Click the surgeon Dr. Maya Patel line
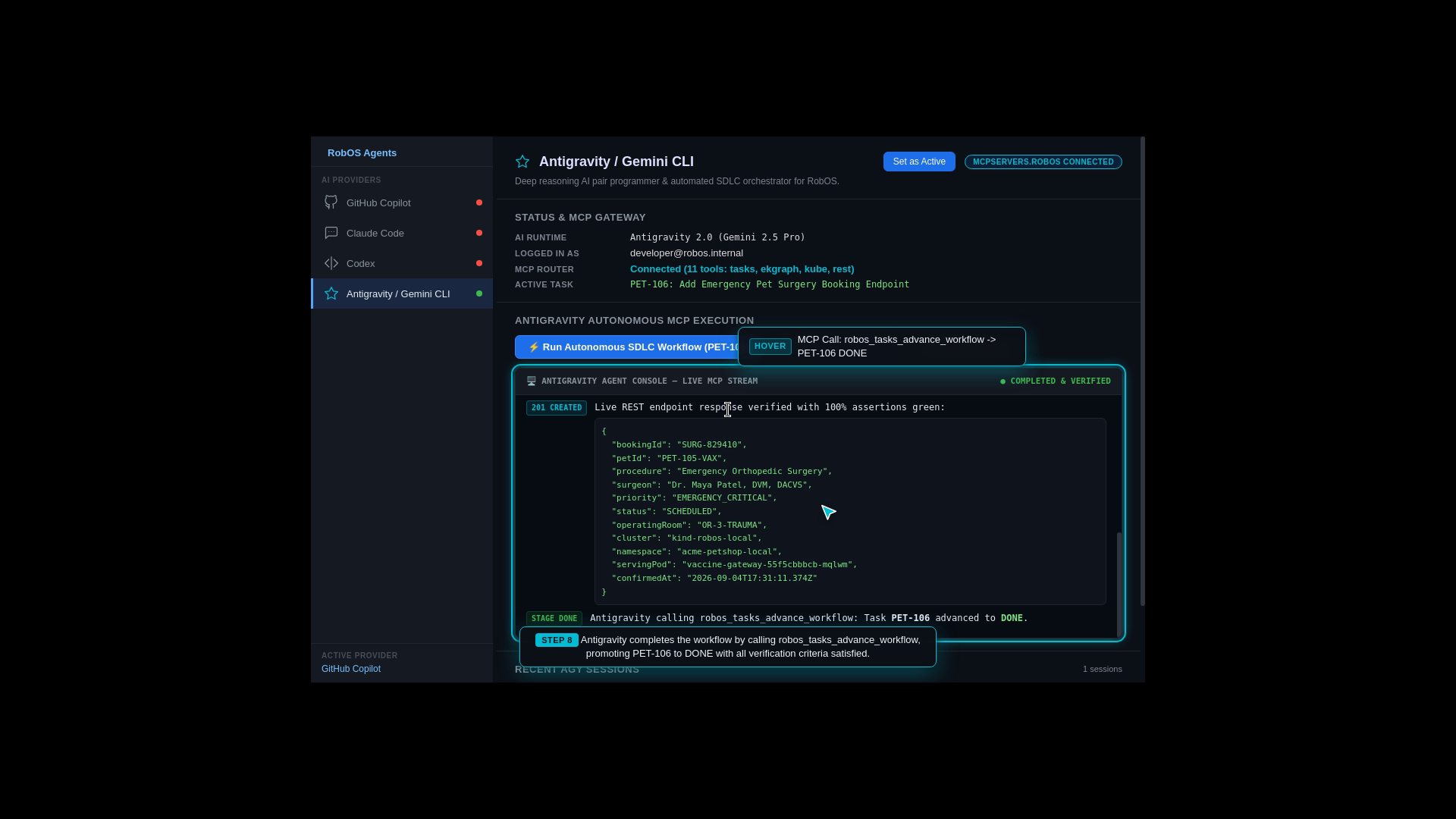 712,485
